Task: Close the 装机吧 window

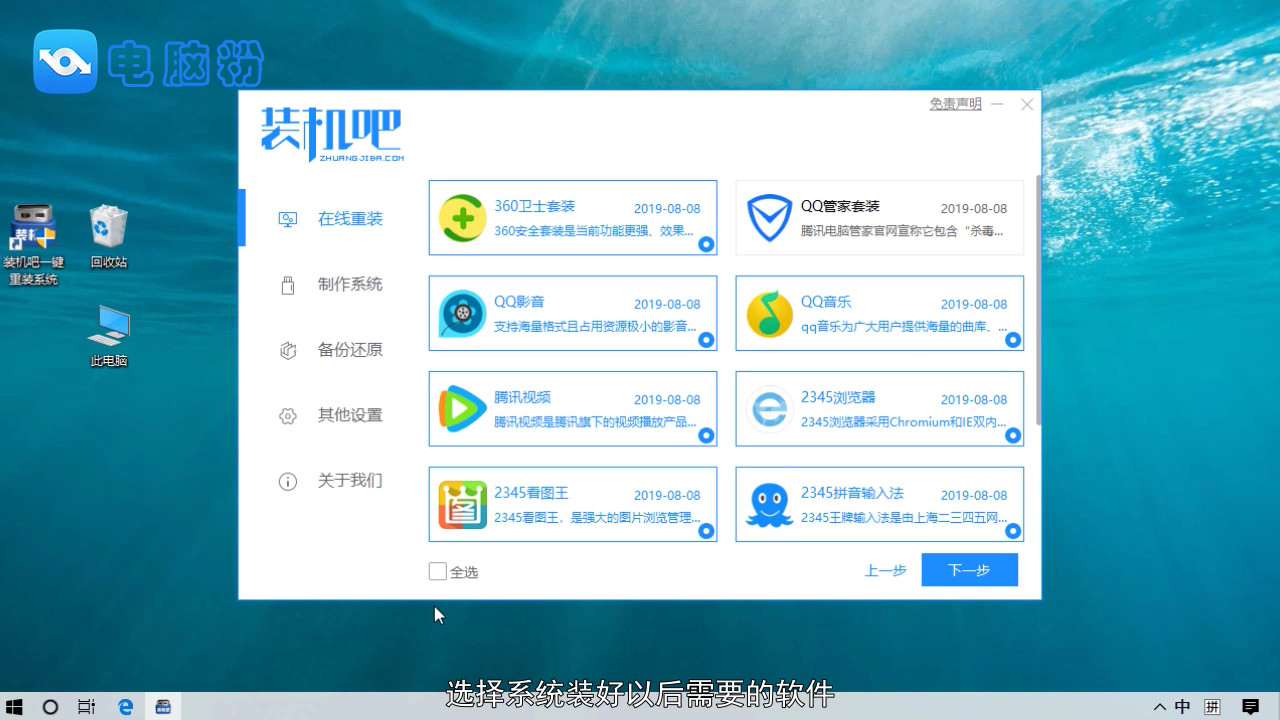Action: [1027, 104]
